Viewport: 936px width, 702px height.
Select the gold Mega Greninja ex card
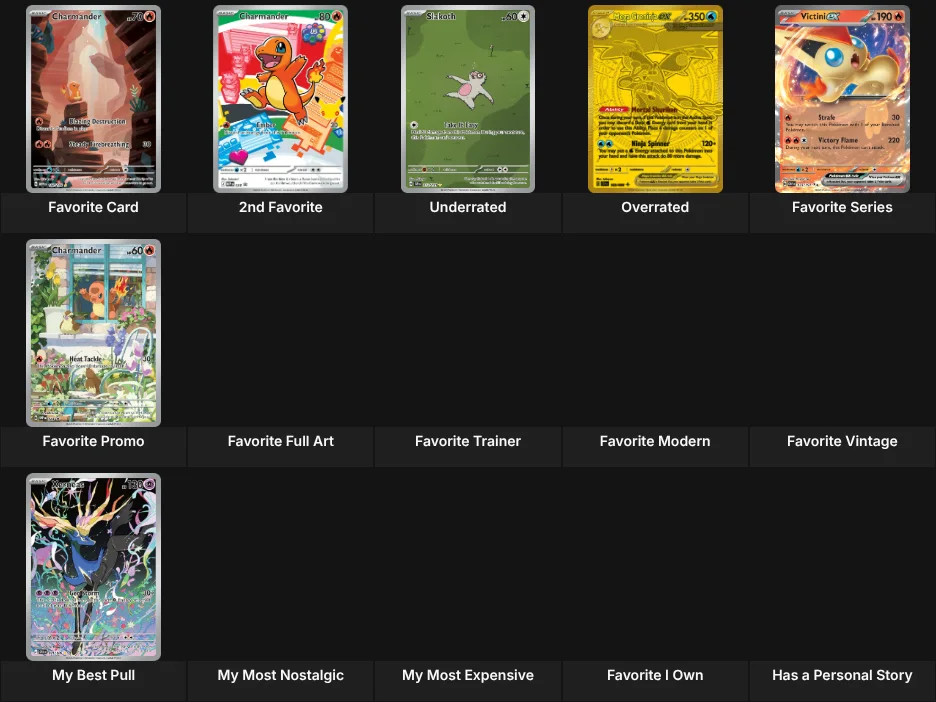coord(655,99)
